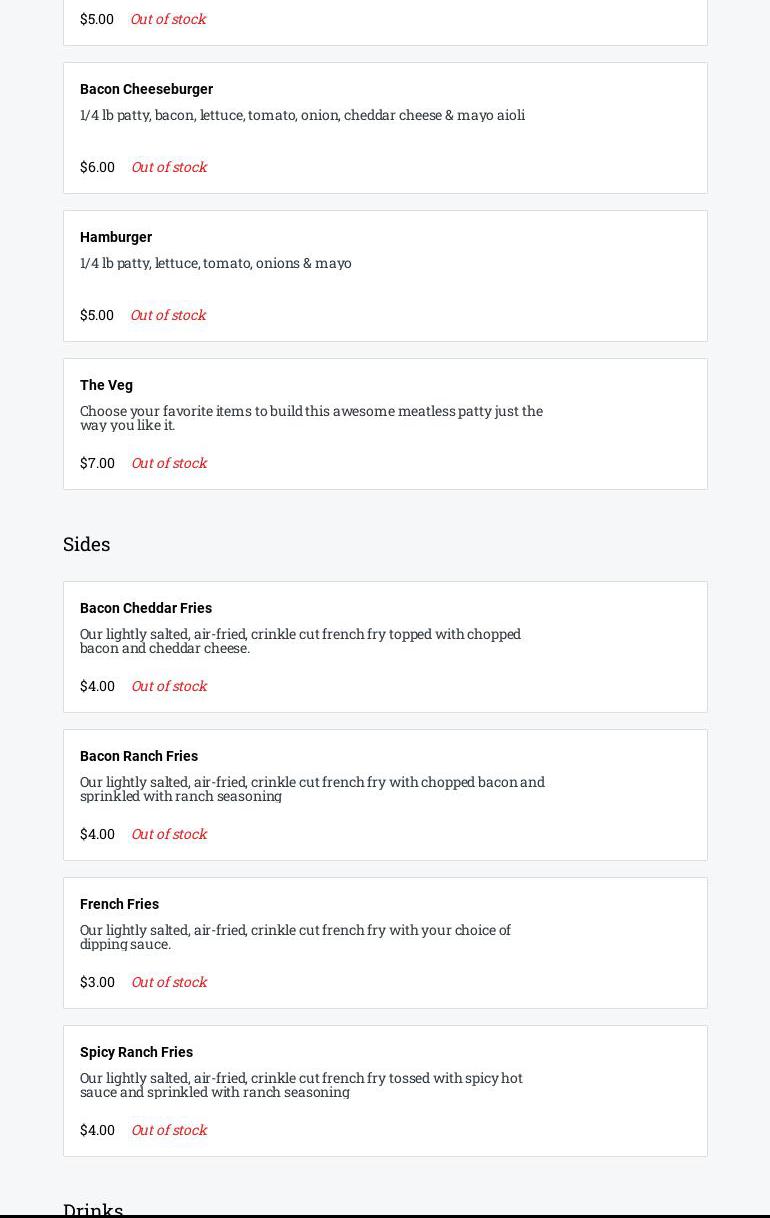The width and height of the screenshot is (770, 1218).
Task: Click the Sides section heading
Action: pyautogui.click(x=87, y=544)
